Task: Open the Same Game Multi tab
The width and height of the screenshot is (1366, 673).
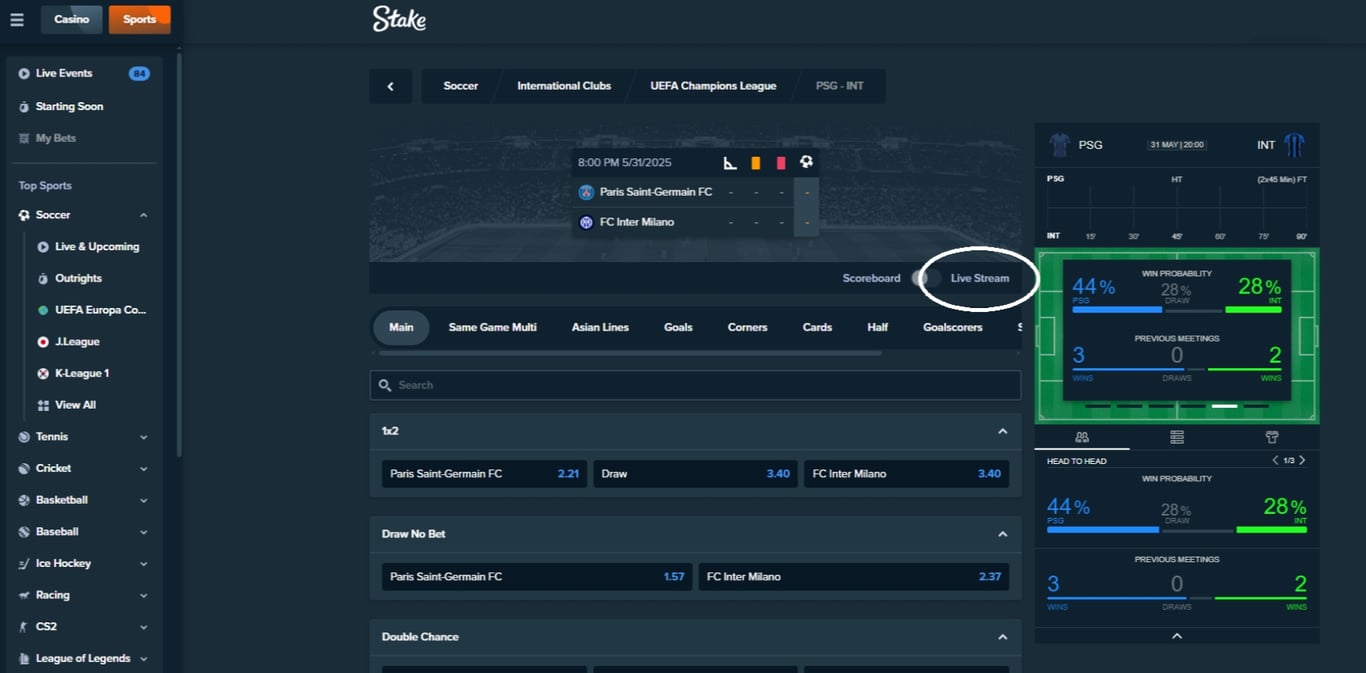Action: [492, 327]
